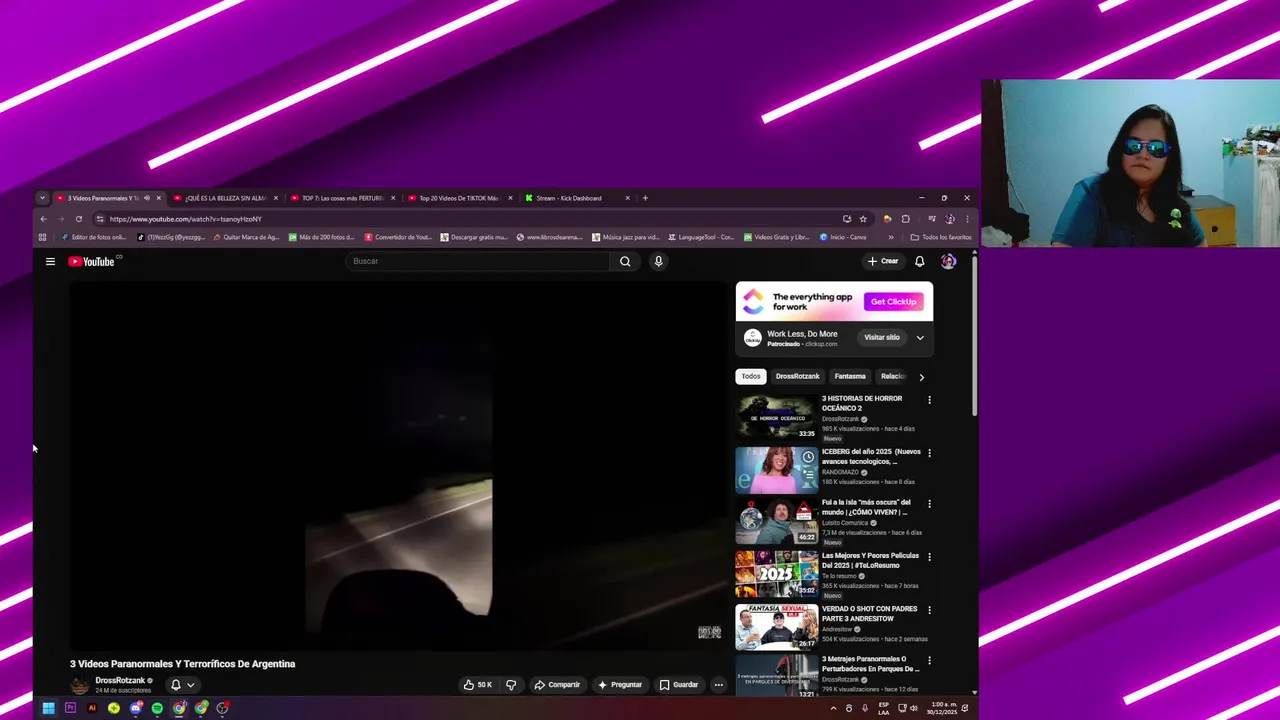
Task: Open a new Chrome tab
Action: coord(645,198)
